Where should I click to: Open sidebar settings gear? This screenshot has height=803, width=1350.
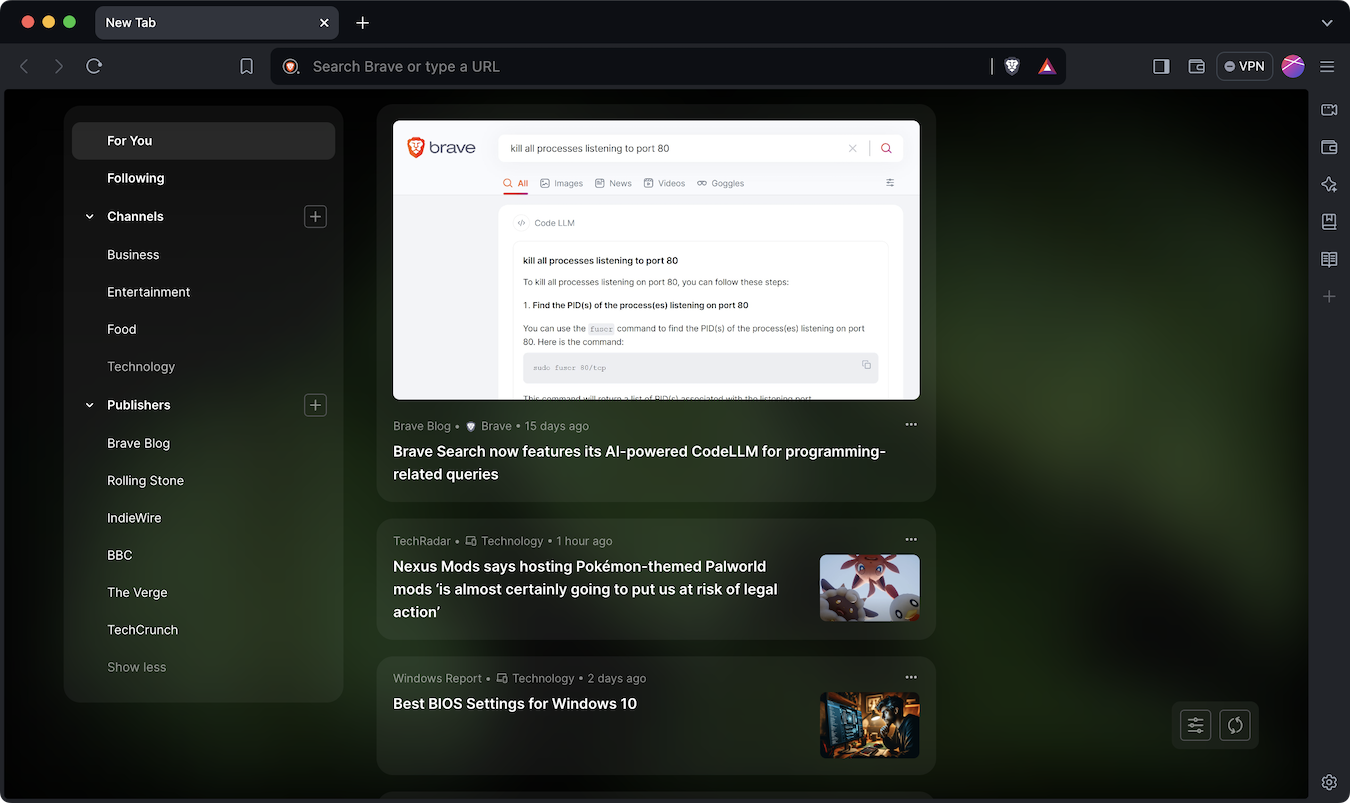pos(1329,782)
